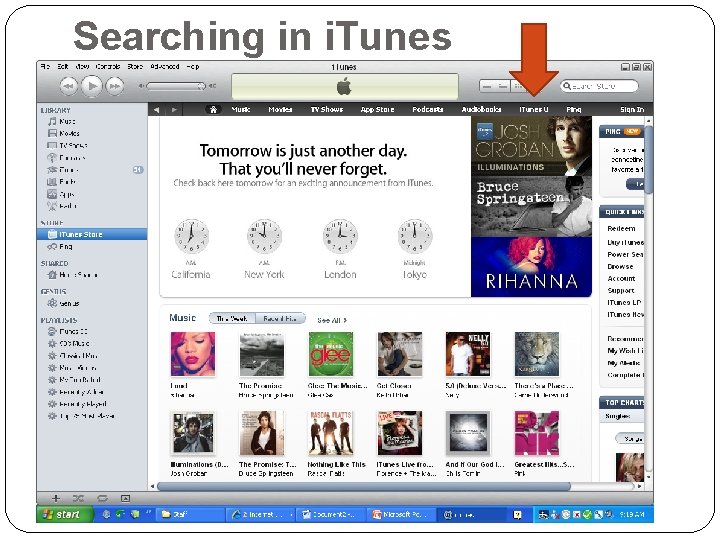Open the Windows Start button

coord(65,515)
